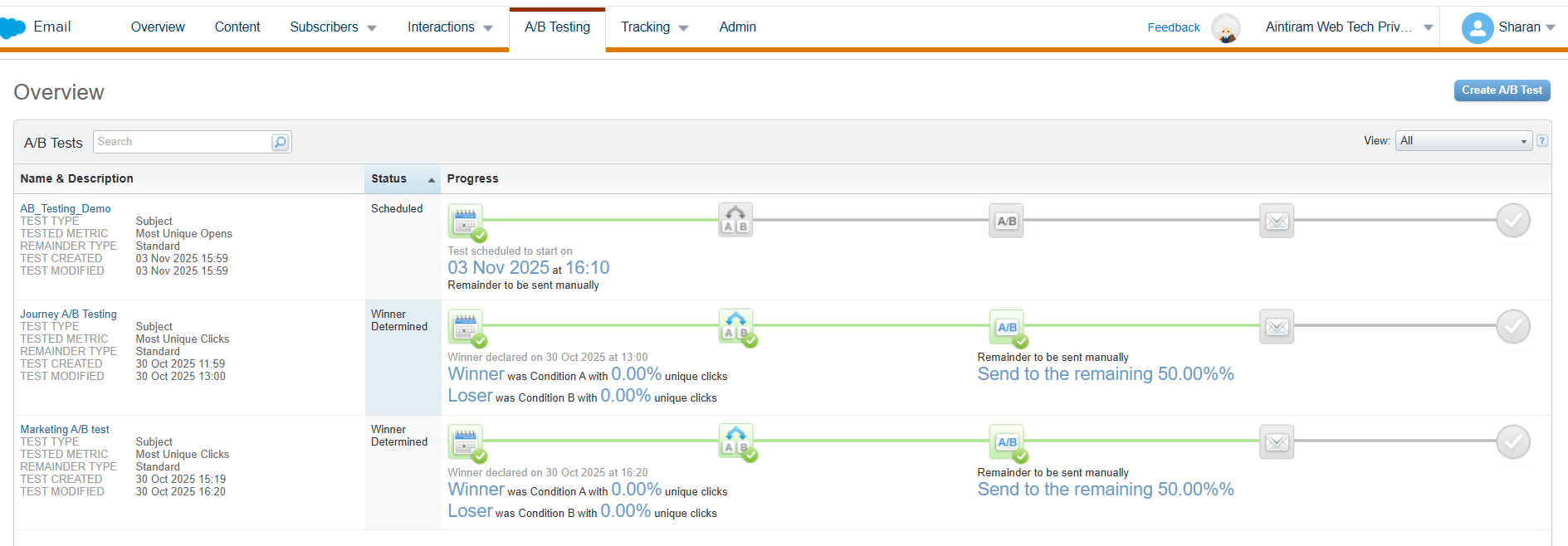The image size is (1568, 546).
Task: Open the Tracking dropdown menu
Action: pos(654,27)
